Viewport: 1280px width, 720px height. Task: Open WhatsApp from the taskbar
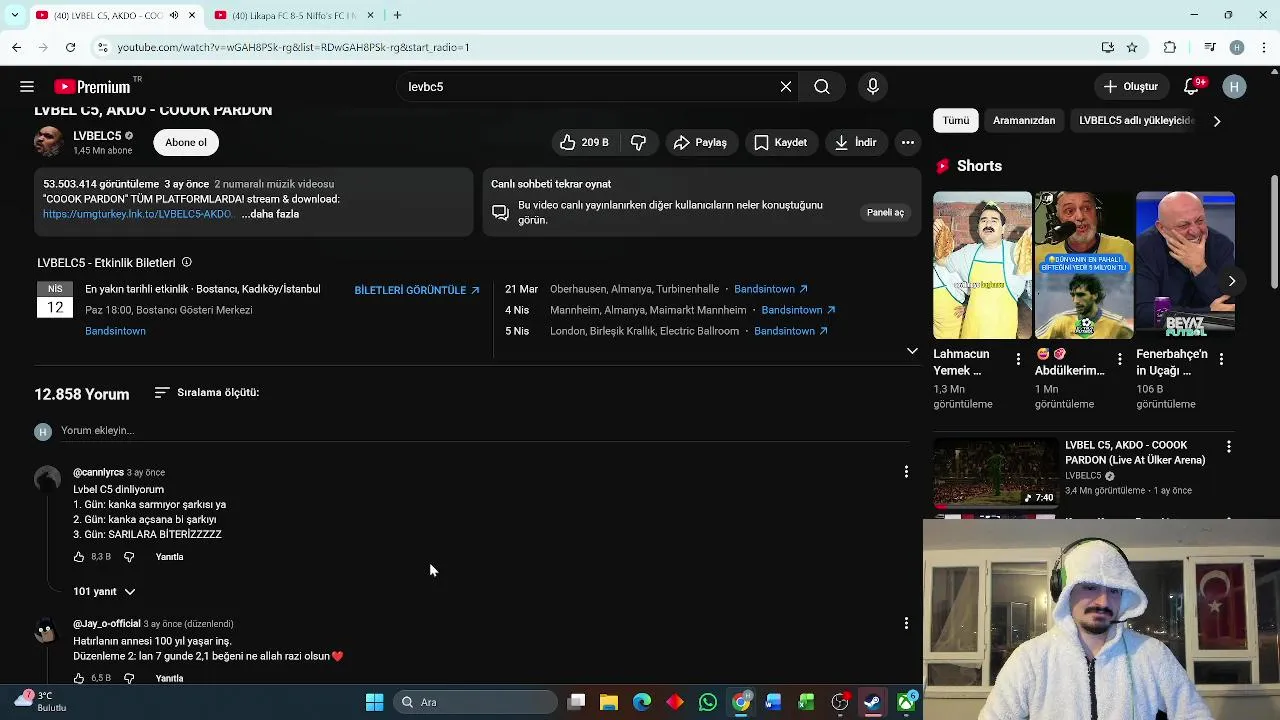coord(708,703)
